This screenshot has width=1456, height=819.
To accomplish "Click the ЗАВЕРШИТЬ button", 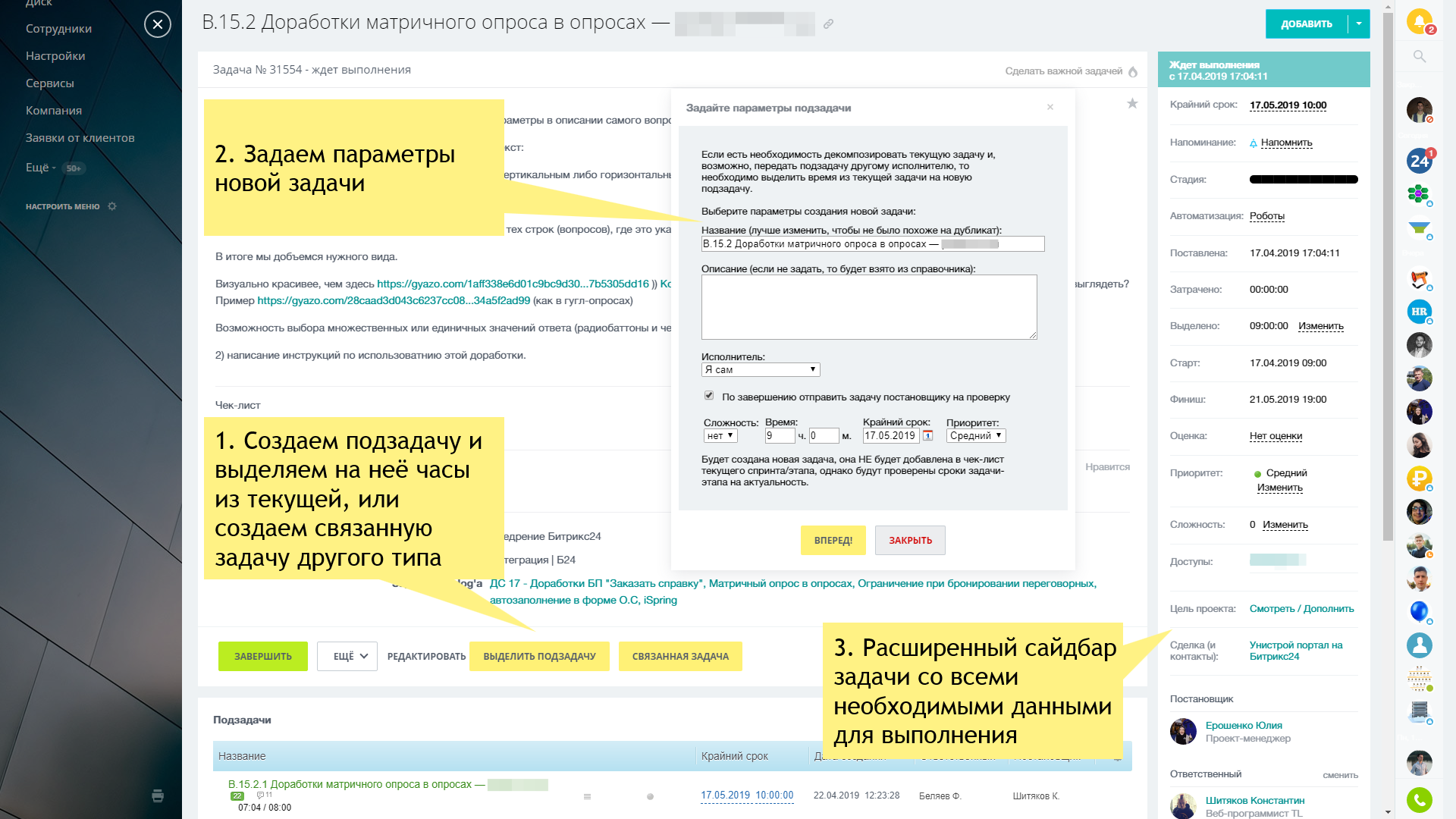I will pos(263,657).
